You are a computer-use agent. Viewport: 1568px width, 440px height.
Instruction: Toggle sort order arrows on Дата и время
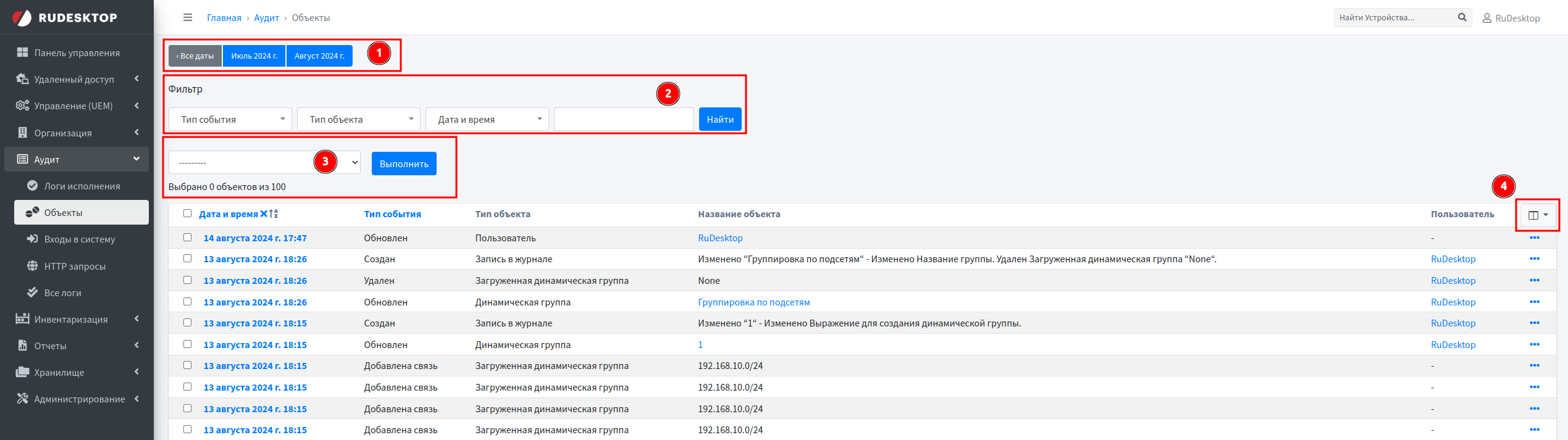click(274, 214)
